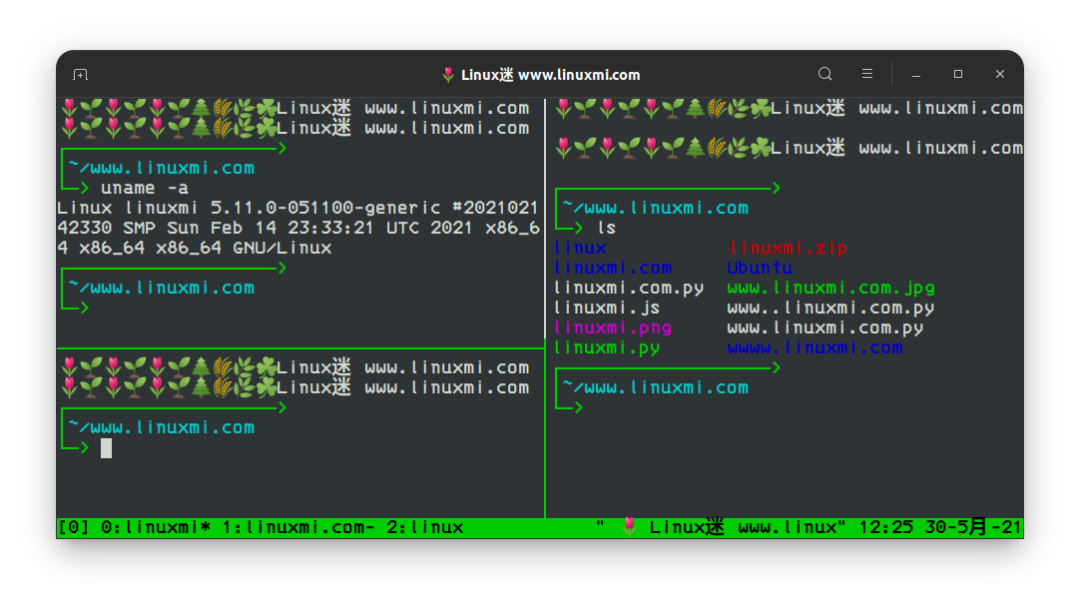Open the terminal search magnifier

824,74
